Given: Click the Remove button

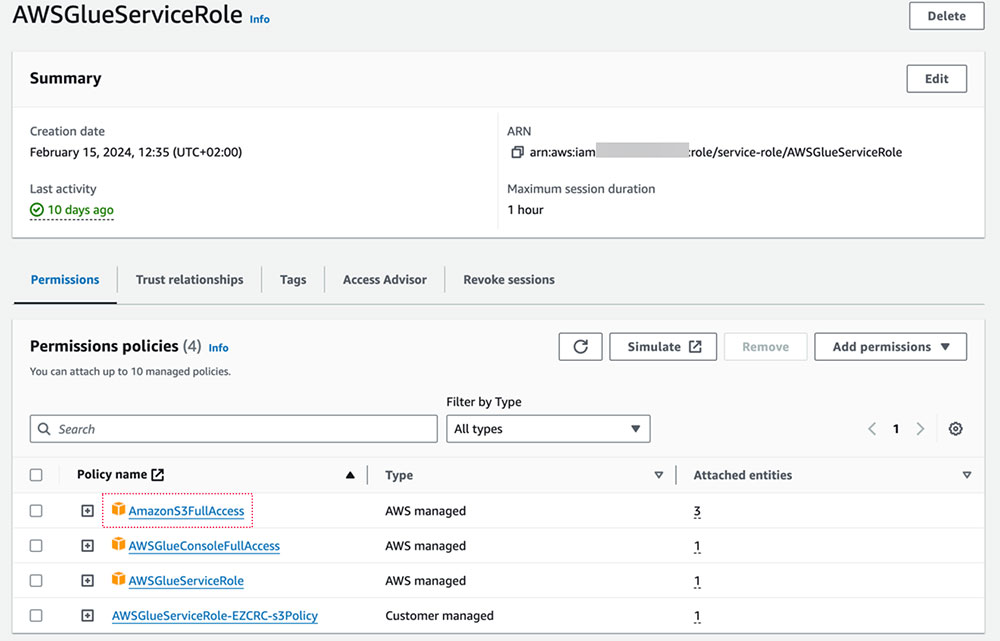Looking at the screenshot, I should click(x=765, y=346).
